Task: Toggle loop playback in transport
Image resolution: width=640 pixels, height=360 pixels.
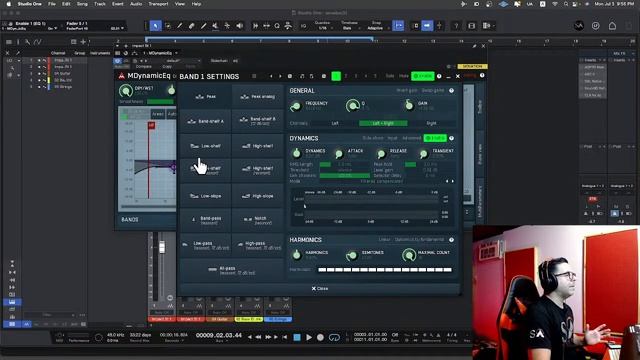Action: tap(334, 337)
